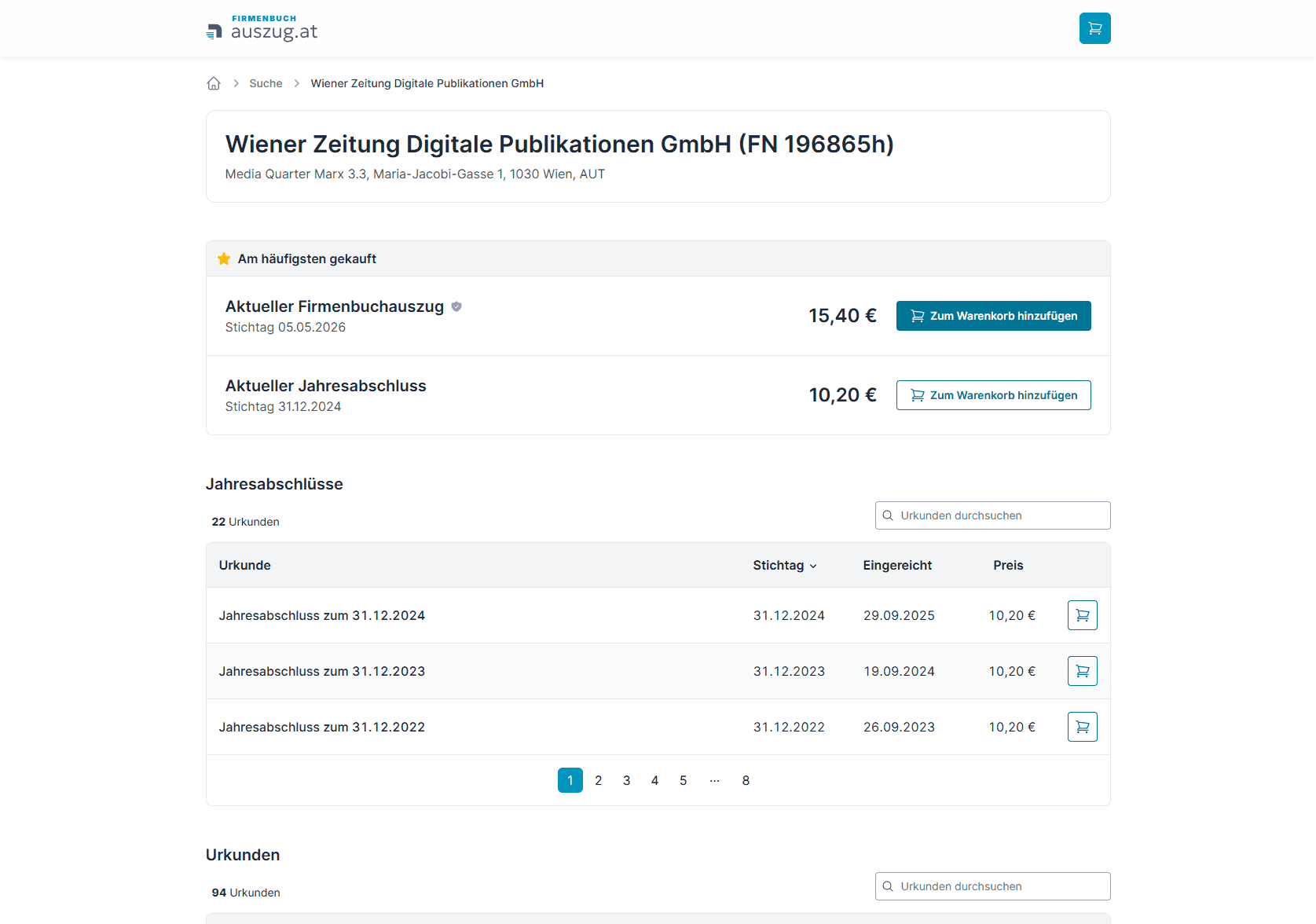The image size is (1316, 924).
Task: Go to pagination page 2
Action: pos(599,780)
